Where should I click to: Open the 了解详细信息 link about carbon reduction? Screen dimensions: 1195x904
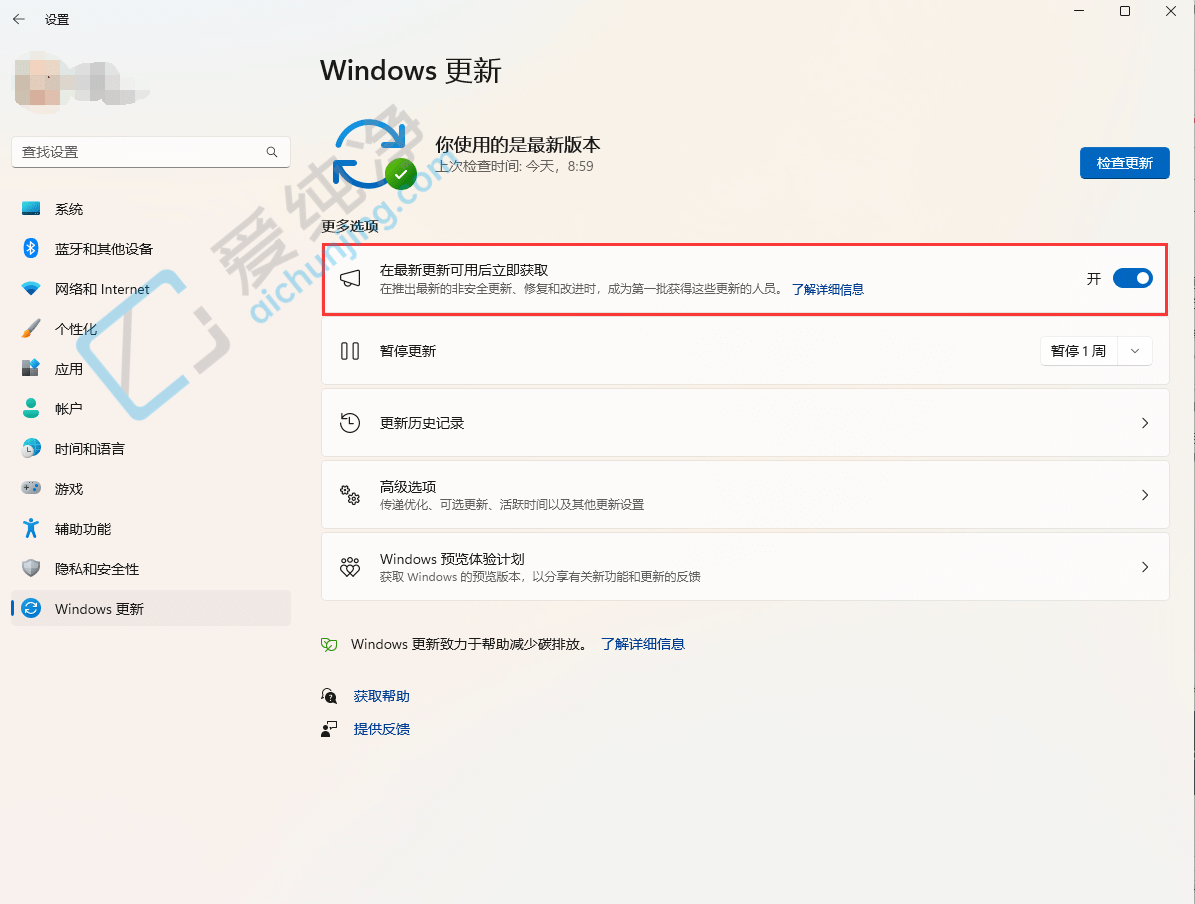643,644
